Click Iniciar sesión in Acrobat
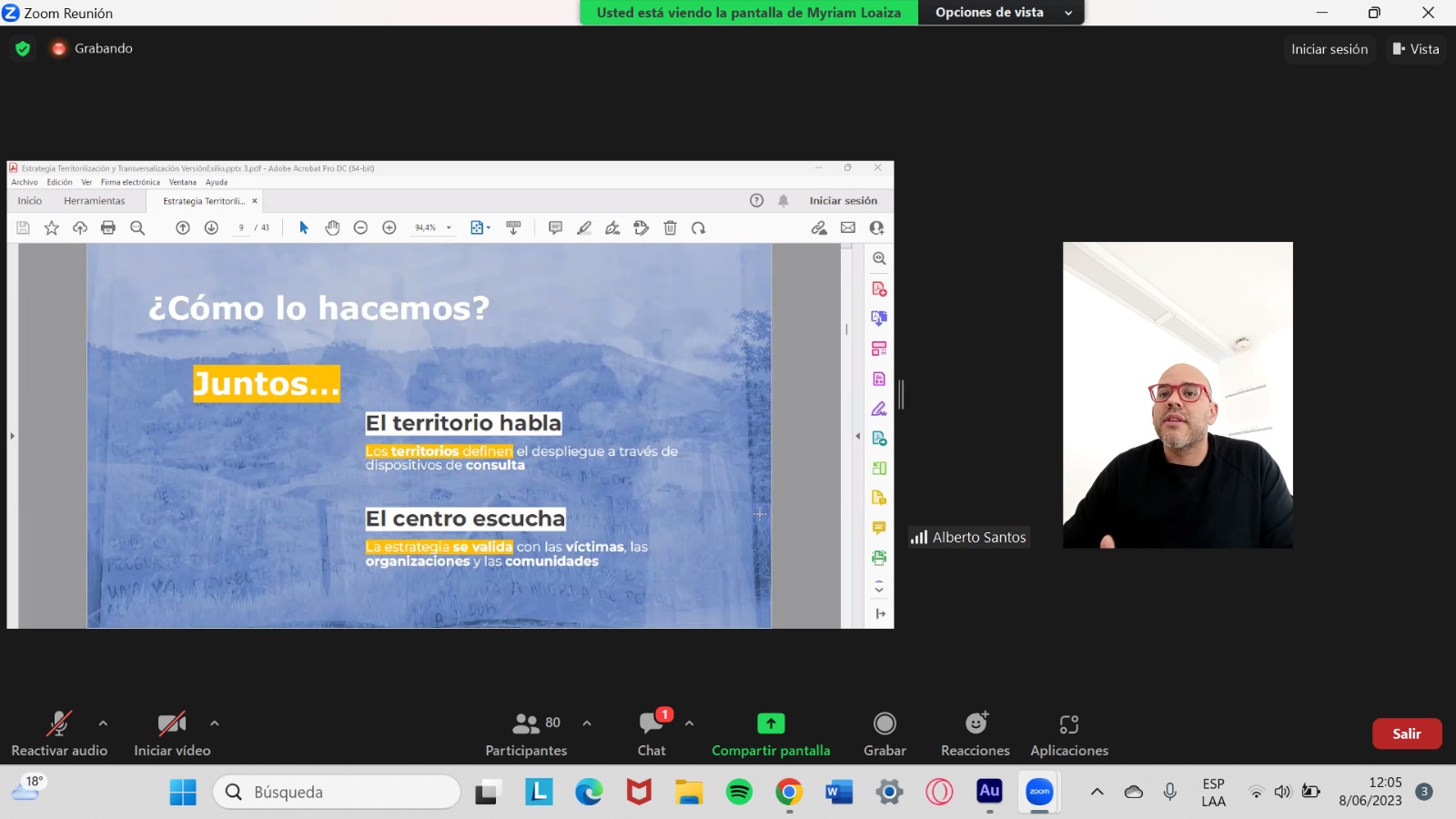1456x819 pixels. click(x=844, y=201)
